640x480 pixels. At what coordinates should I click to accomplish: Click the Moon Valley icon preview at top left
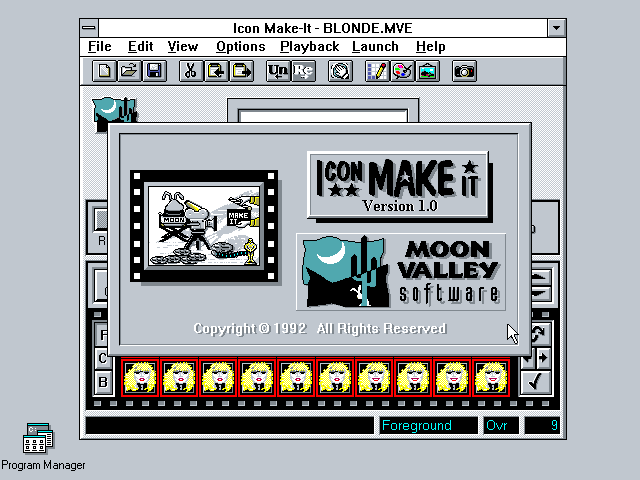[114, 110]
